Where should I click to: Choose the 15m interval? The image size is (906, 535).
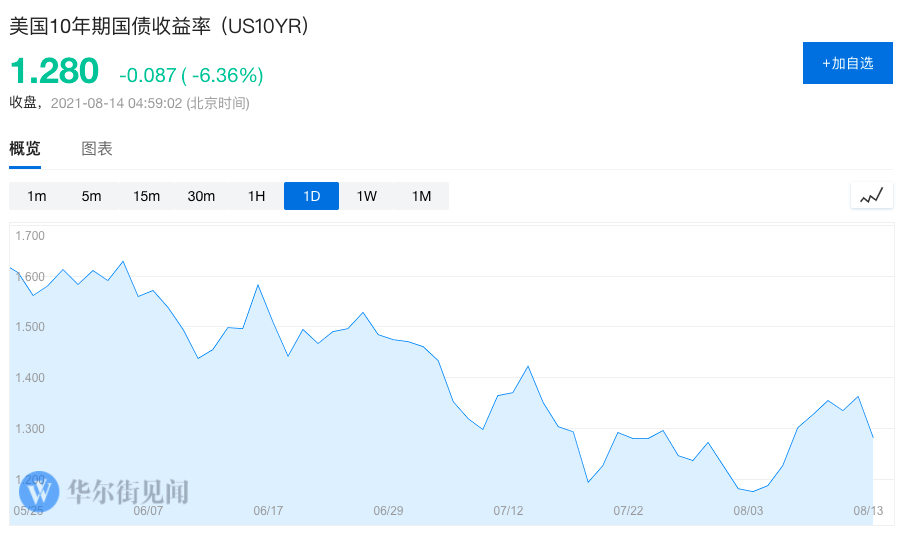click(147, 196)
